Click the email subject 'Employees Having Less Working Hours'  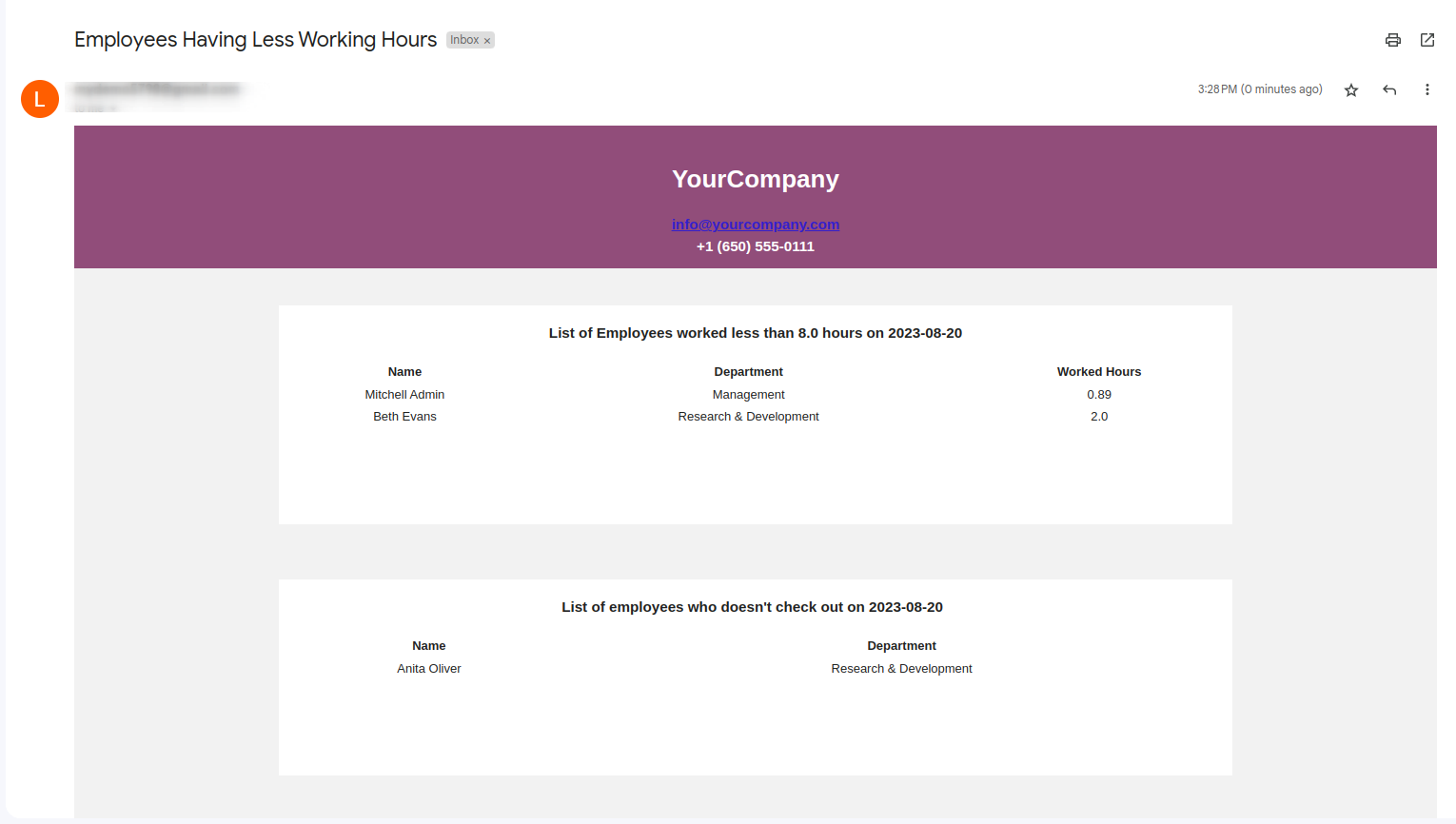(x=255, y=40)
